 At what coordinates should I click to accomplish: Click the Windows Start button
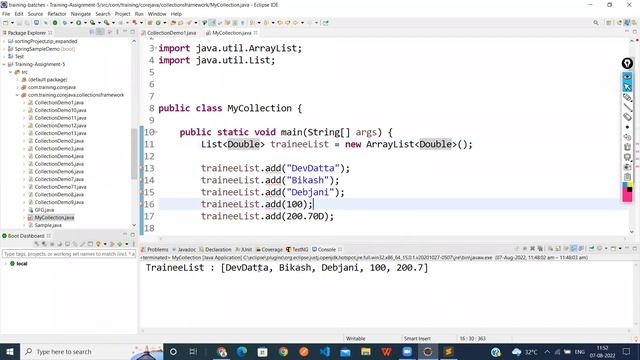10,351
